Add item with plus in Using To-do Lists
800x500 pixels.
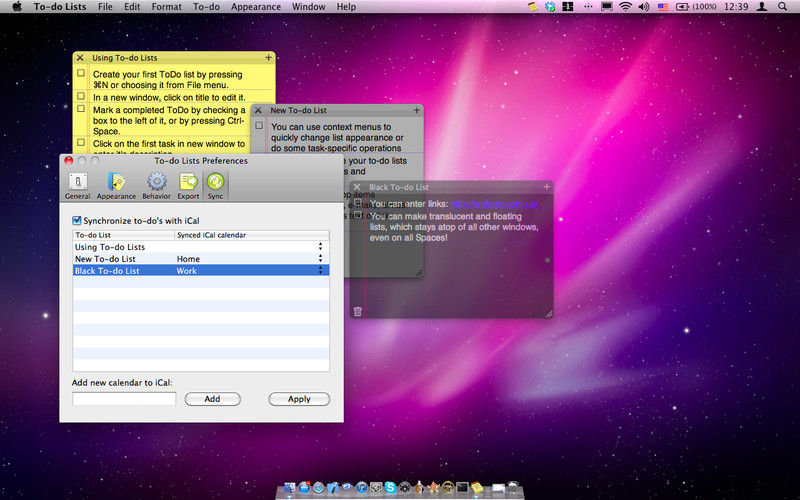point(268,58)
